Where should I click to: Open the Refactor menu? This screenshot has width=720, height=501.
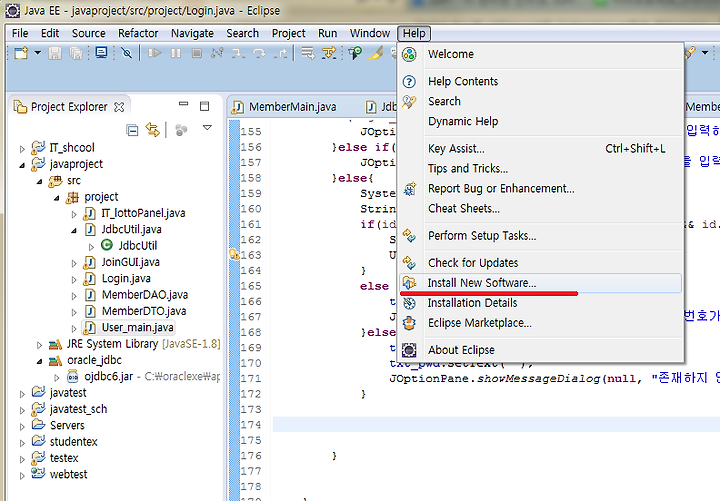click(x=138, y=34)
